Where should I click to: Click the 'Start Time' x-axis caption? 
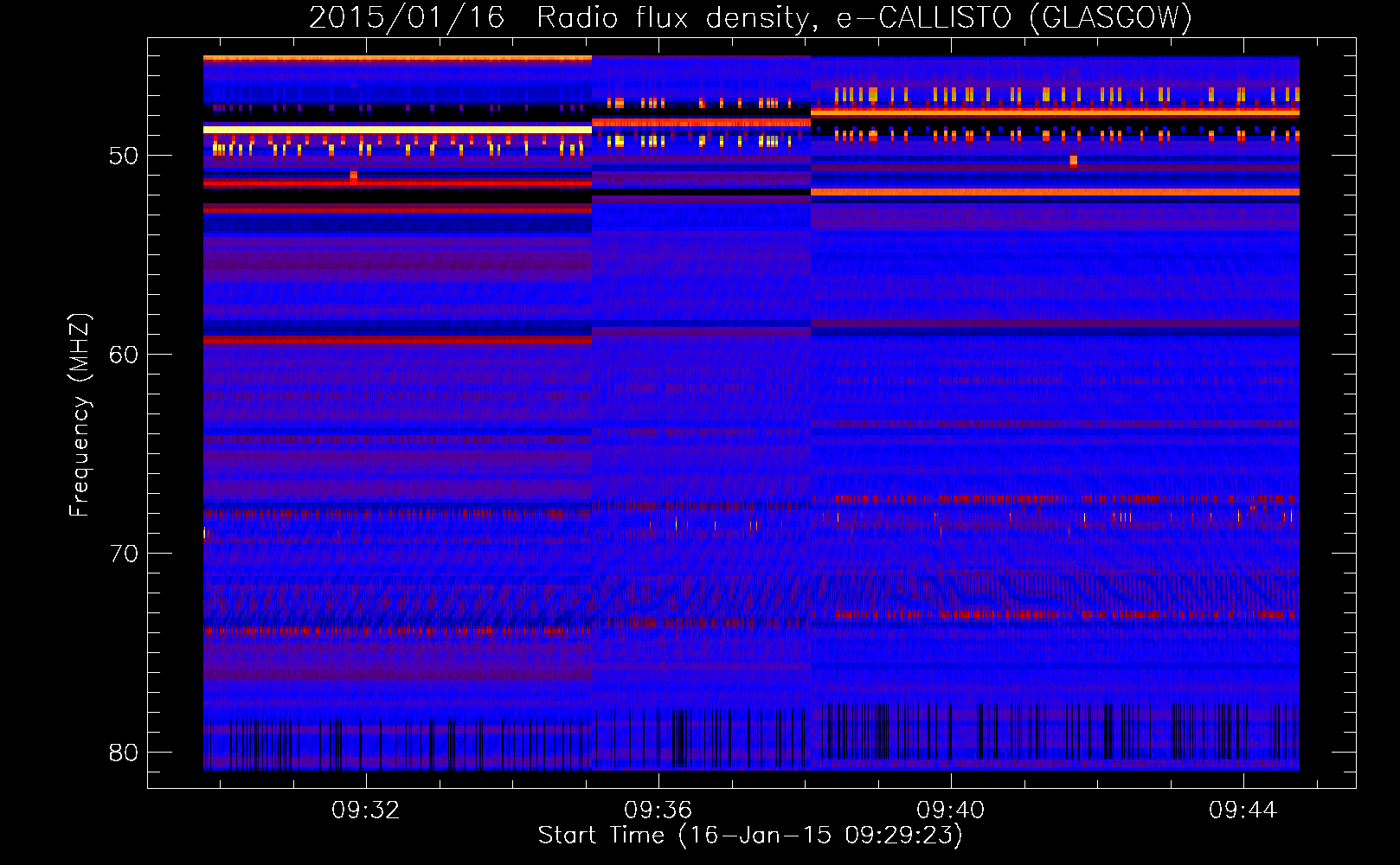coord(749,836)
